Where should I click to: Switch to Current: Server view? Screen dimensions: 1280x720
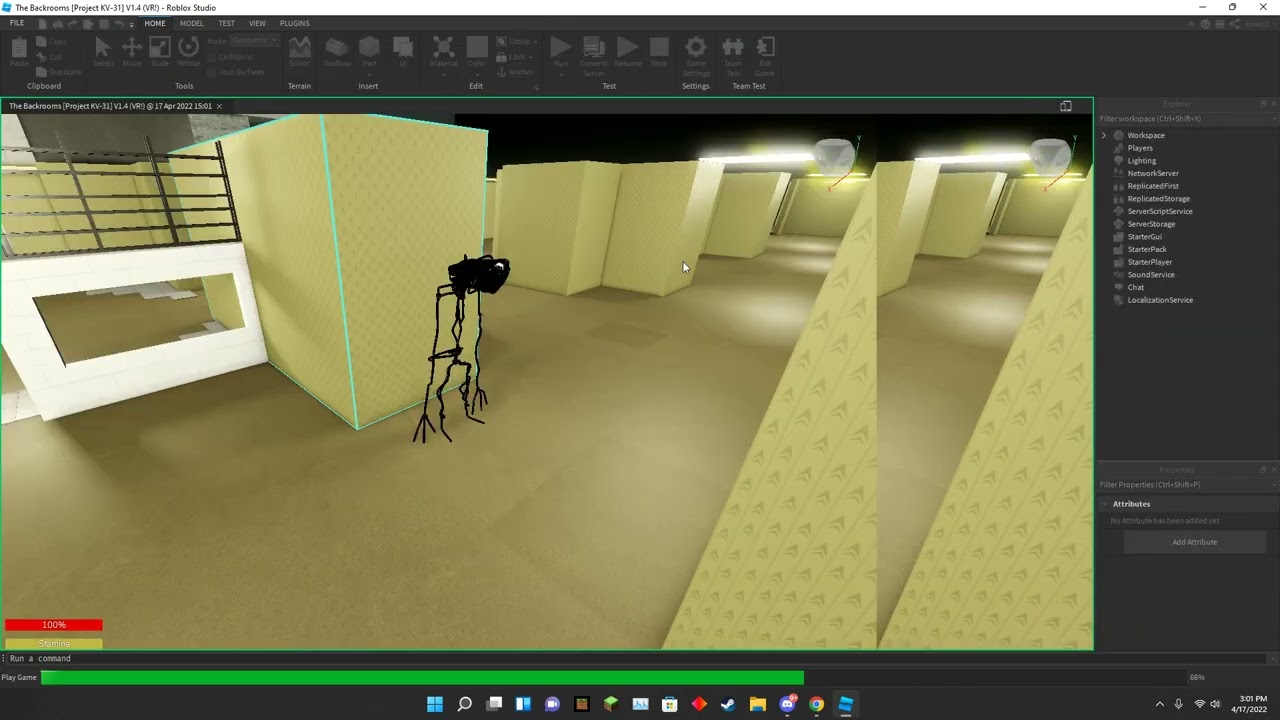[x=594, y=56]
